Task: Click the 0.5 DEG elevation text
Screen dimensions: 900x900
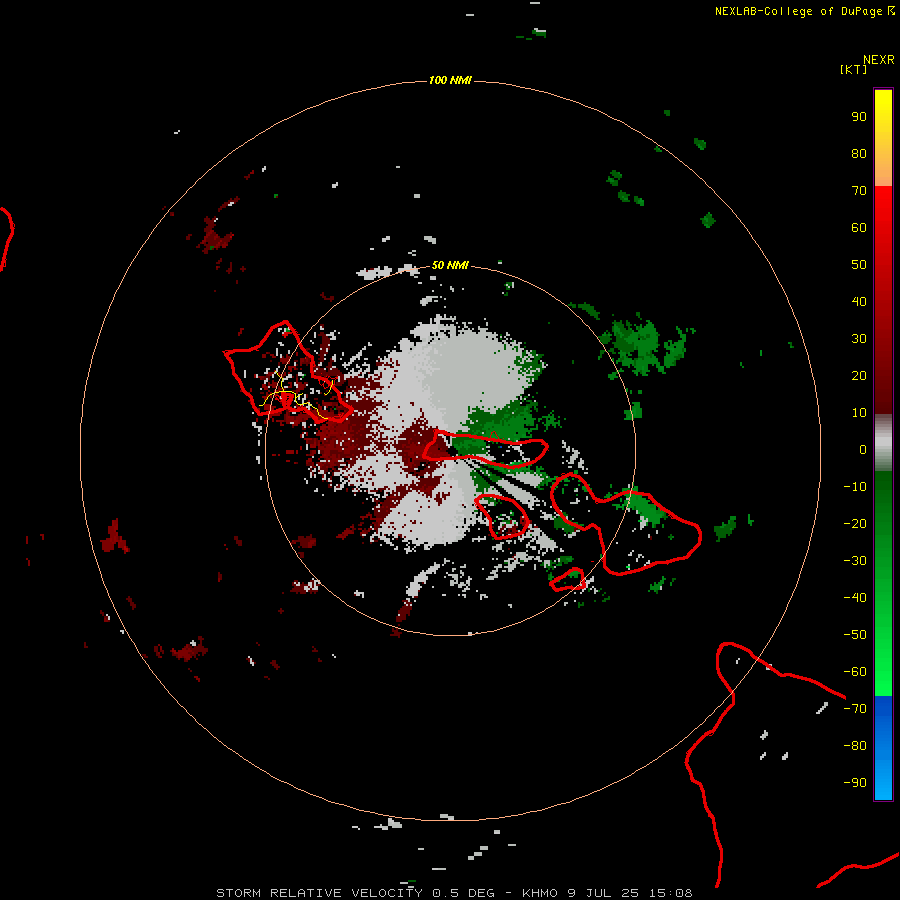Action: (463, 893)
